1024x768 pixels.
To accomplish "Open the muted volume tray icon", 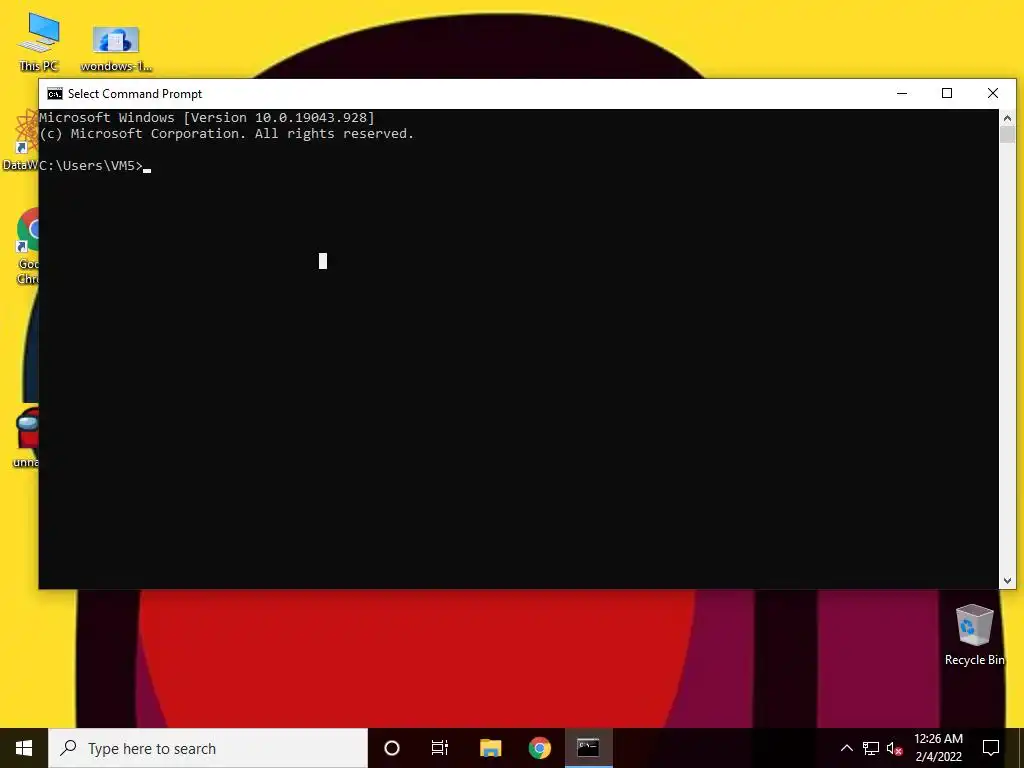I will (x=895, y=748).
